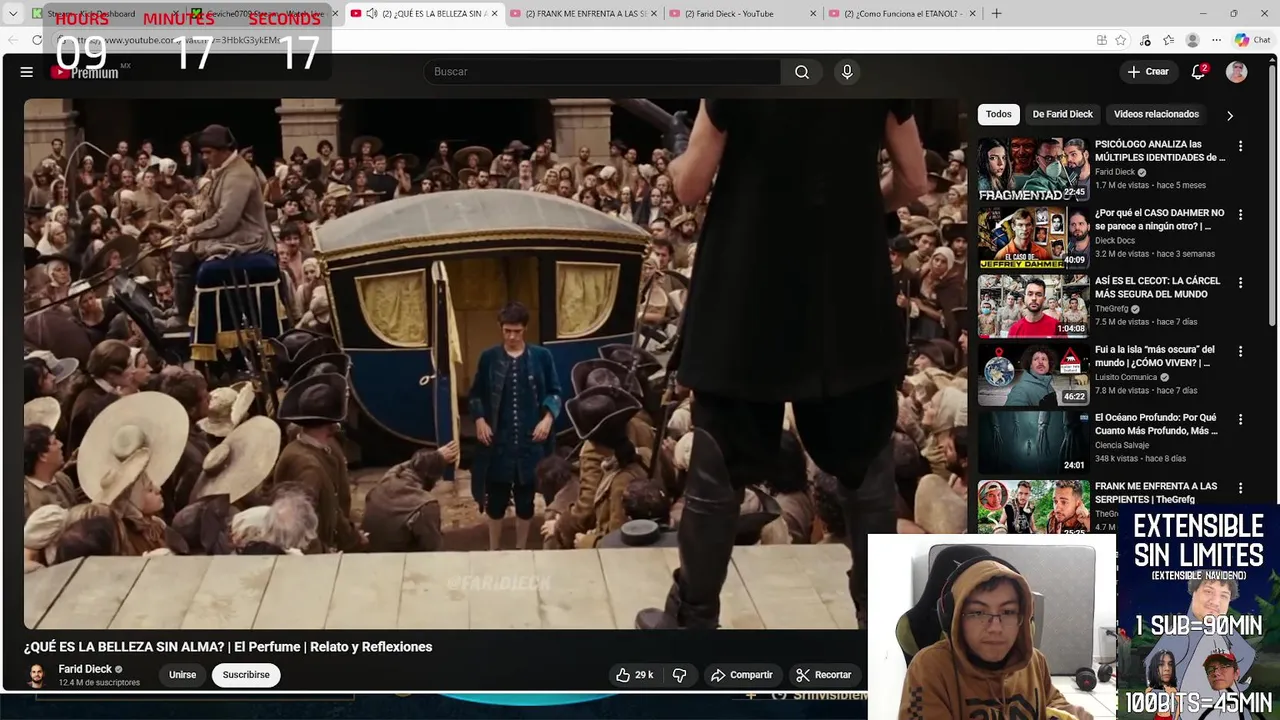Viewport: 1280px width, 720px height.
Task: Open browser settings three-dots menu
Action: pos(1216,40)
